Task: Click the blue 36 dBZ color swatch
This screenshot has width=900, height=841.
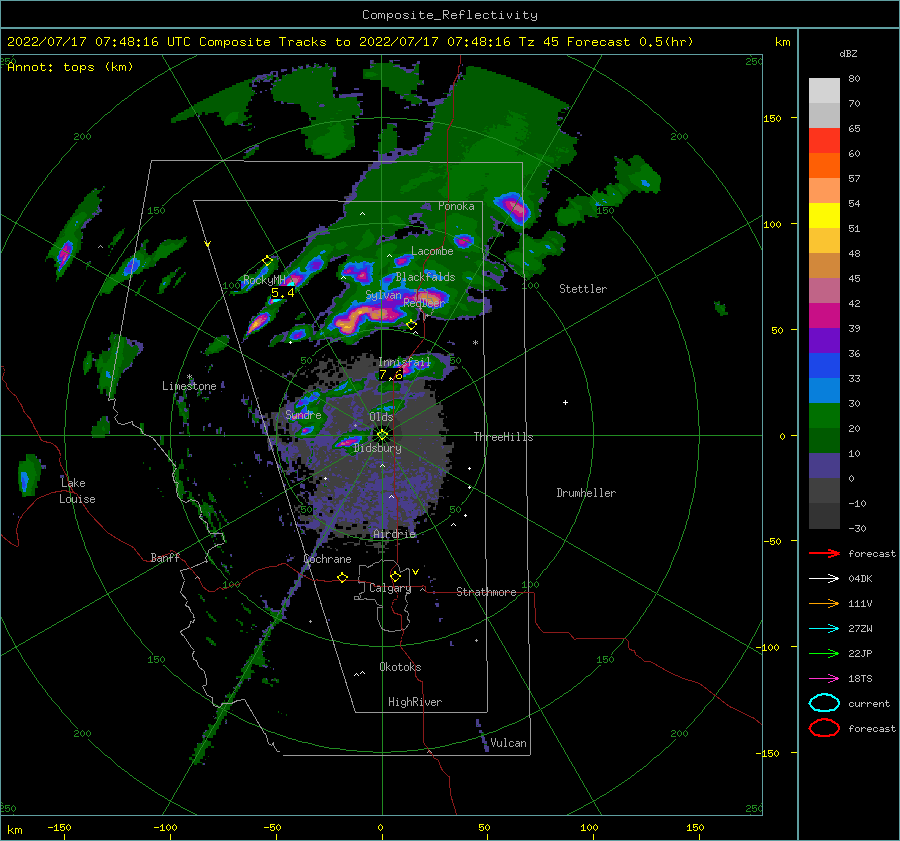Action: pyautogui.click(x=824, y=366)
